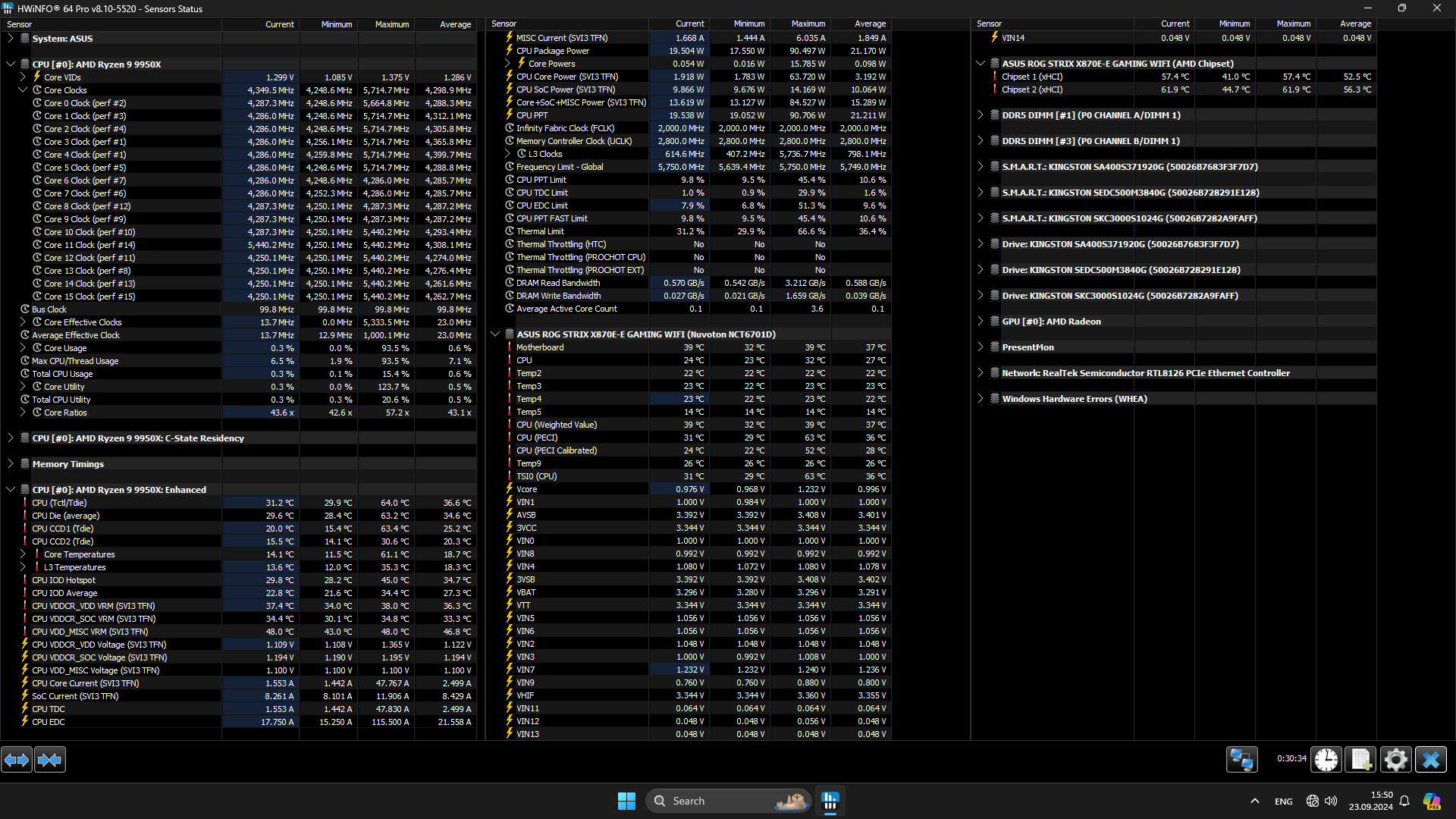
Task: Click the ENG language indicator in tray
Action: (1283, 802)
